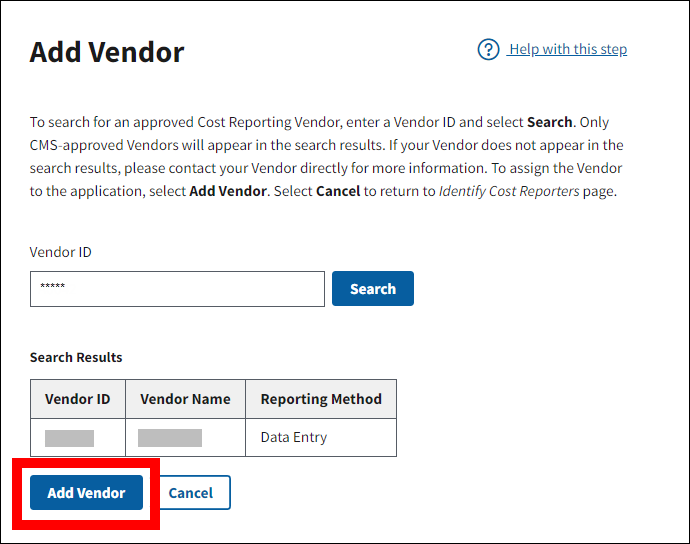Click the 'Vendor ID' label above field
690x544 pixels.
coord(62,253)
